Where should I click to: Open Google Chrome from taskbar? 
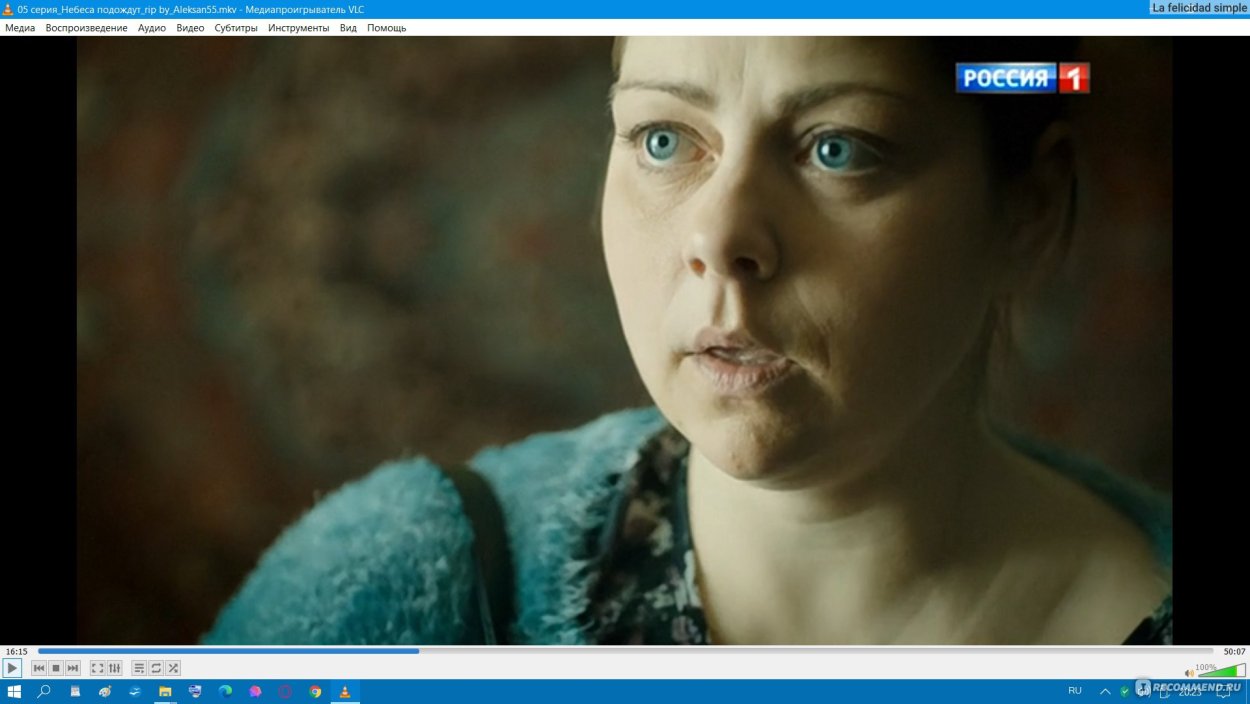pos(315,691)
